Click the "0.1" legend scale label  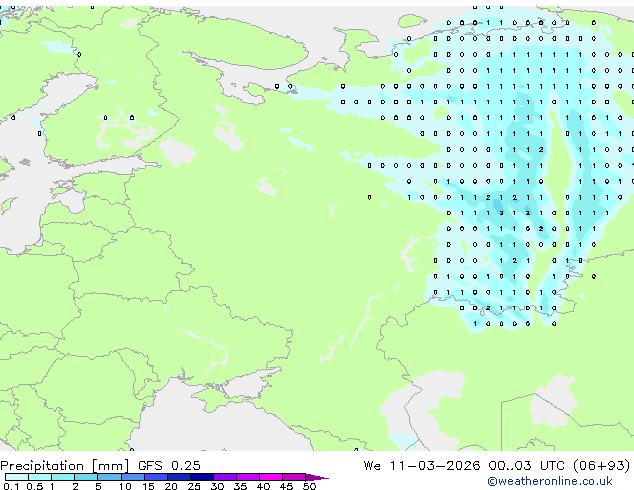pyautogui.click(x=11, y=486)
